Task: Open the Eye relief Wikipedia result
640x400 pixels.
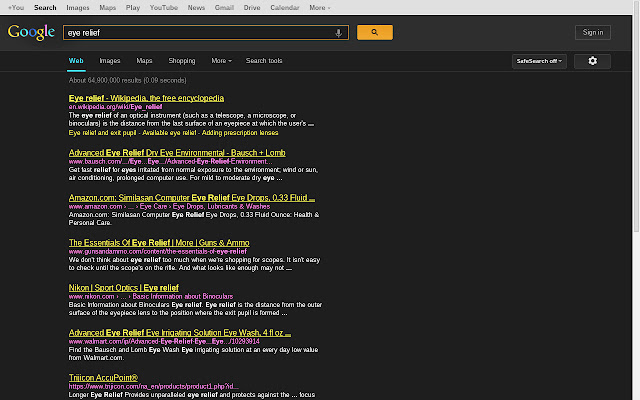Action: click(x=146, y=98)
